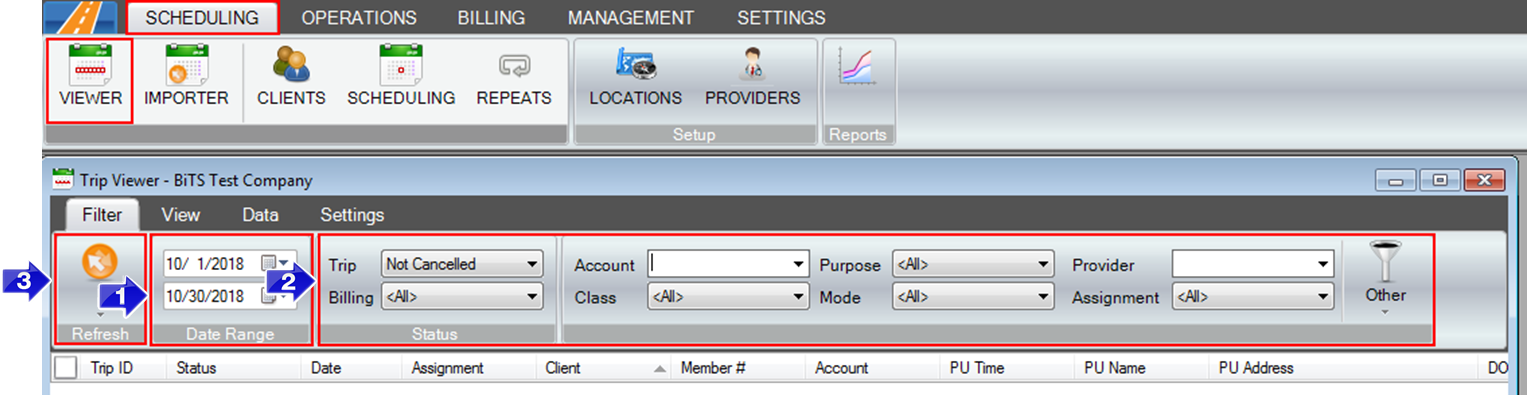Expand the Assignment filter dropdown
1527x395 pixels.
(1324, 297)
